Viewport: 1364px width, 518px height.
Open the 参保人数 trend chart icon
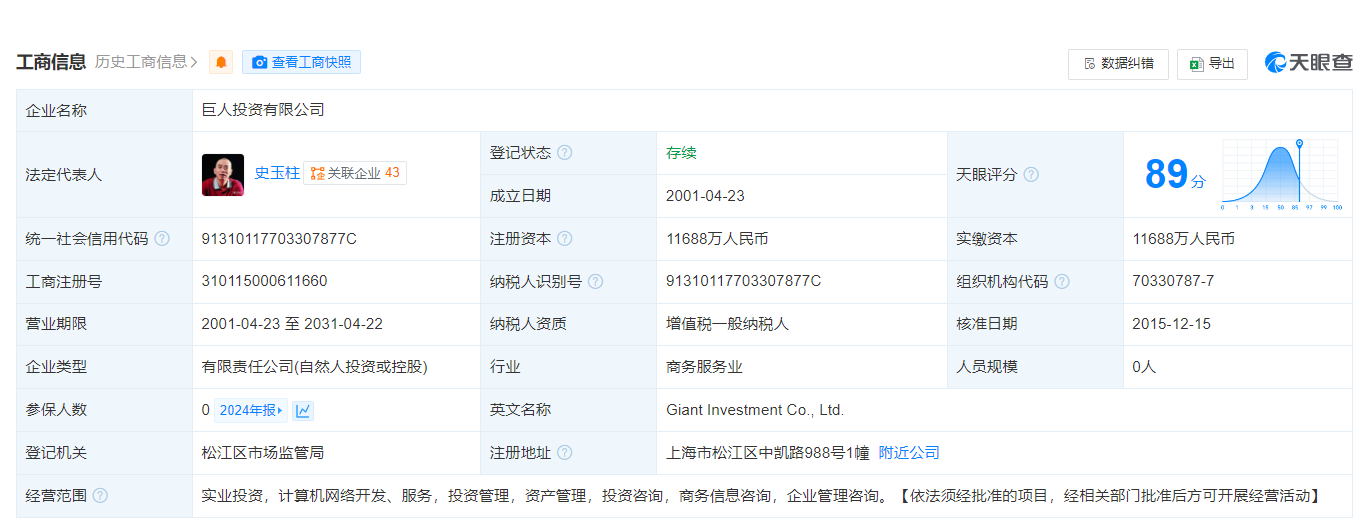pyautogui.click(x=303, y=410)
